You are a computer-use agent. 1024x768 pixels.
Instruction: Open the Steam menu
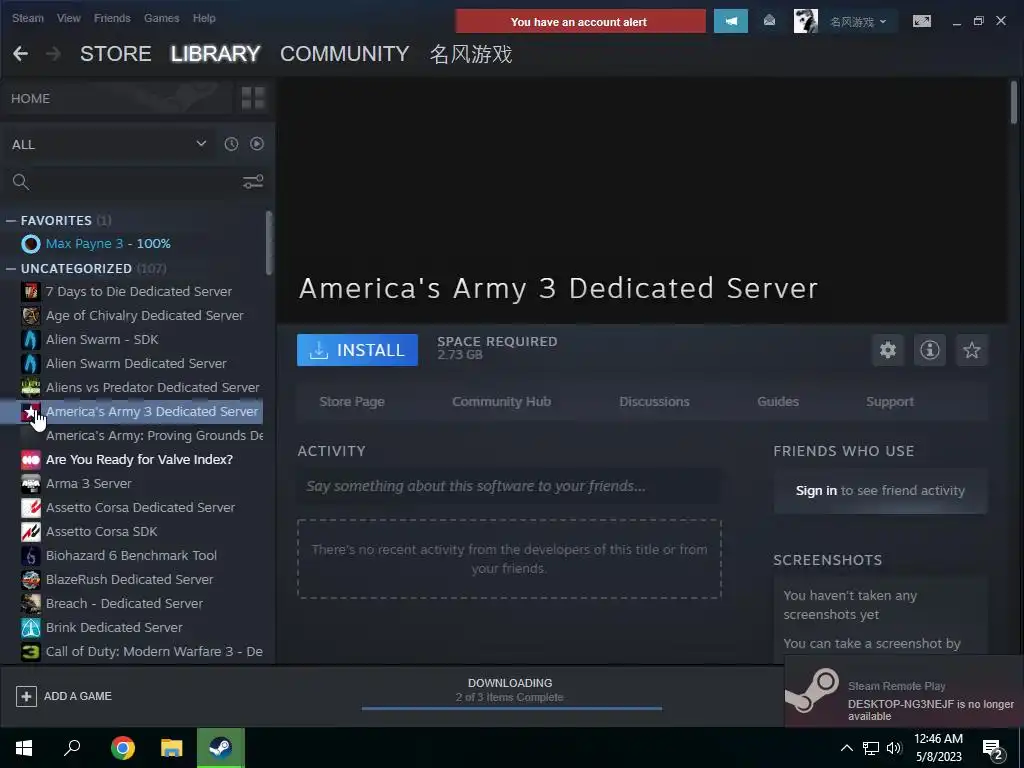coord(28,18)
